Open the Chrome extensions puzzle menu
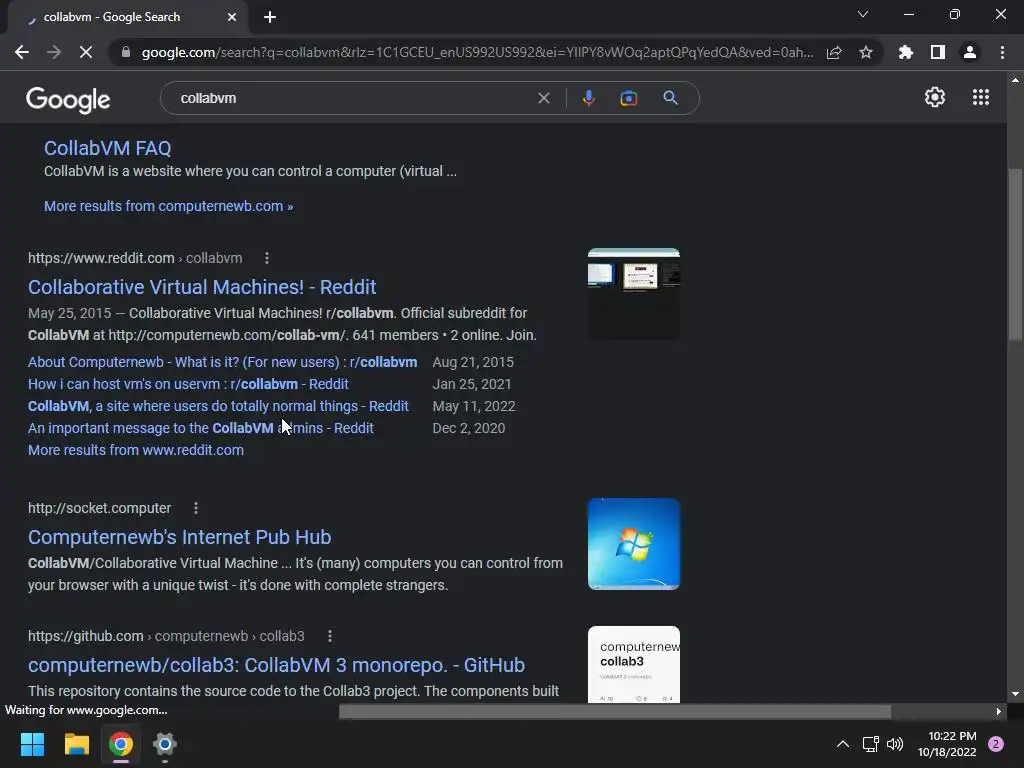 [x=906, y=52]
